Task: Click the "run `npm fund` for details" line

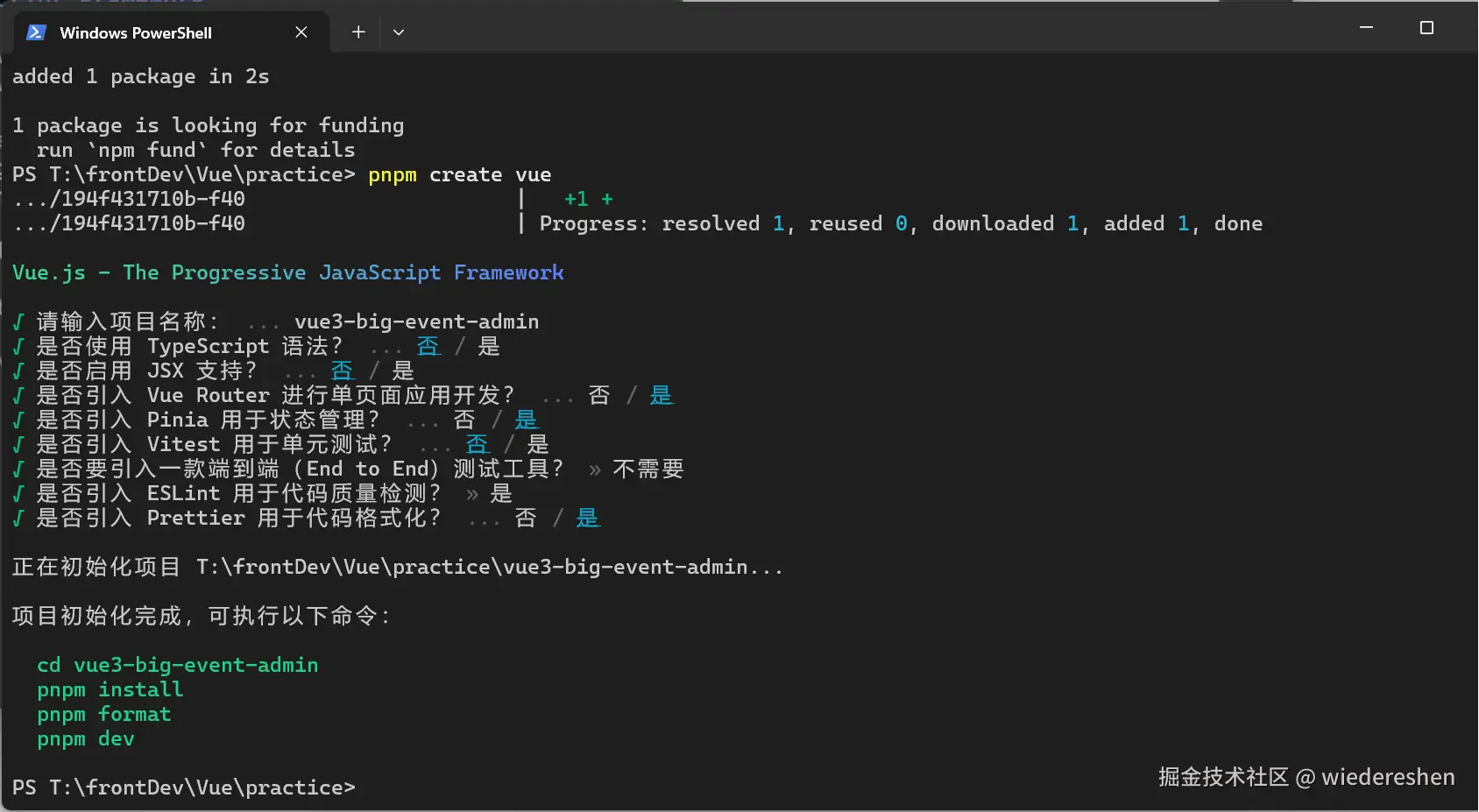Action: click(196, 151)
